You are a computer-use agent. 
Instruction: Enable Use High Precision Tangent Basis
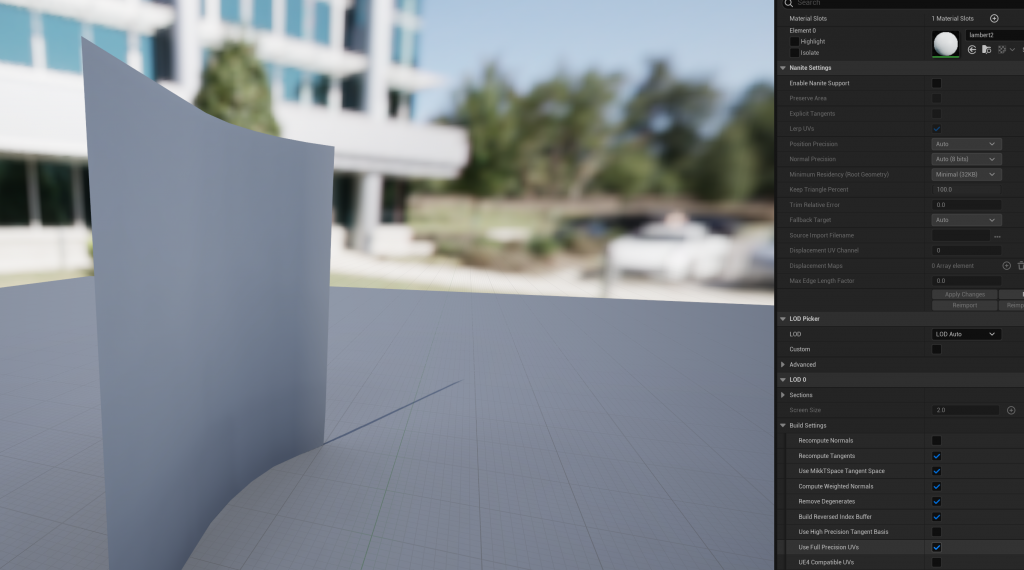pyautogui.click(x=936, y=532)
